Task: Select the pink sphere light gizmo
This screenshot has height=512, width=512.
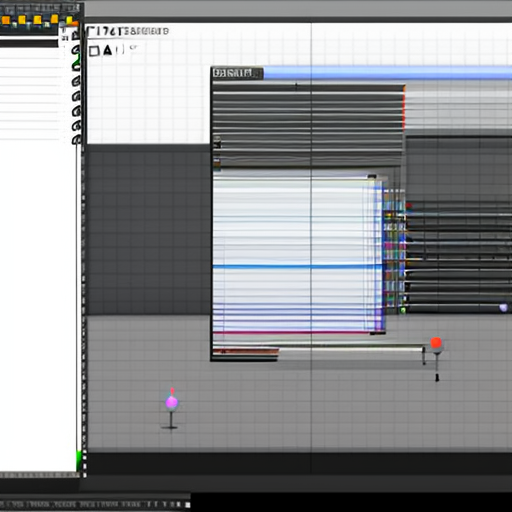Action: click(172, 402)
